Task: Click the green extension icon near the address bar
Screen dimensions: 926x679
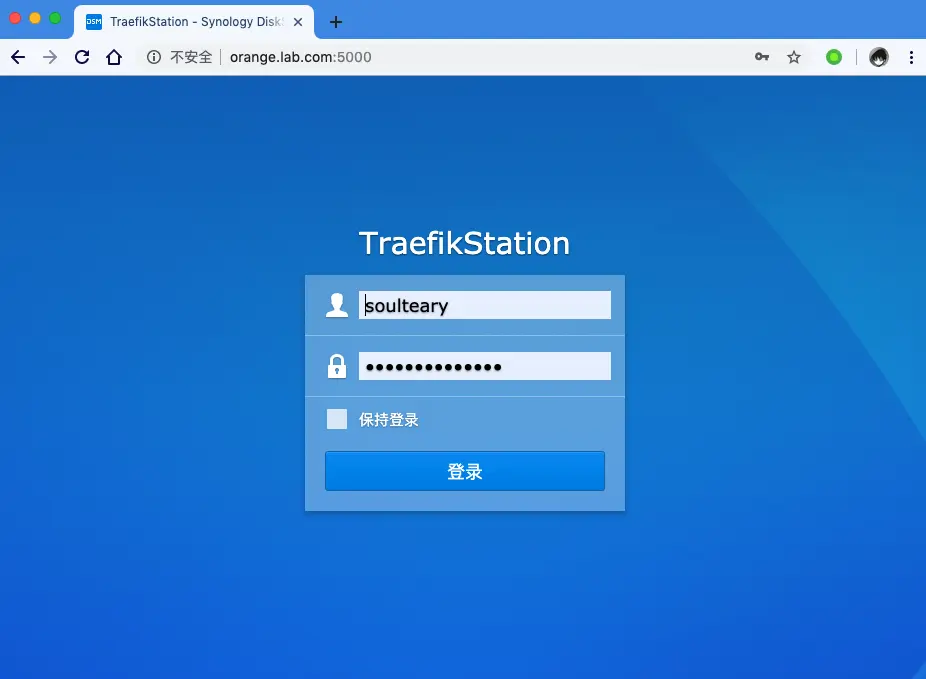Action: (833, 57)
